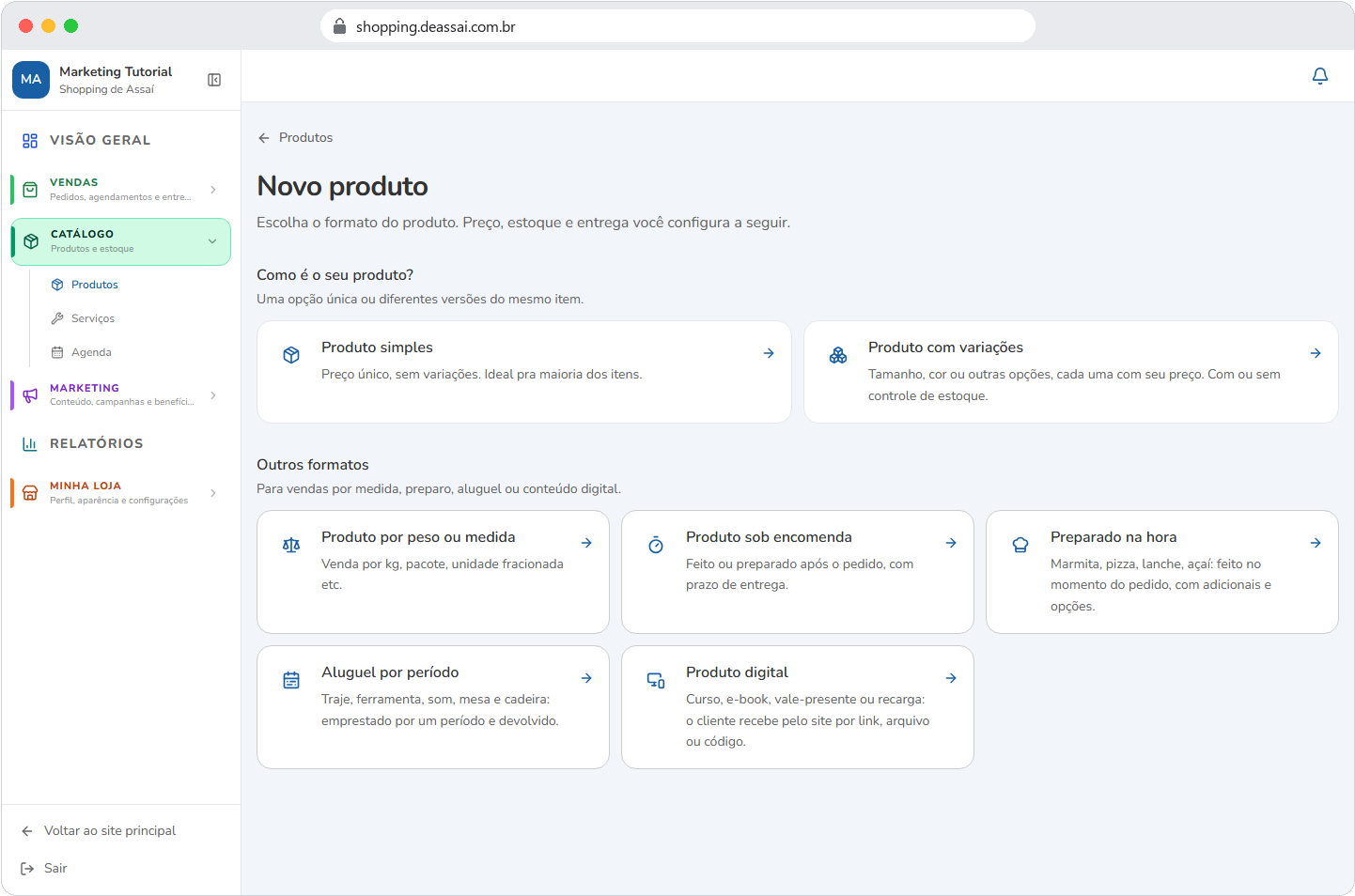Click the Minha Loja storefront icon
Viewport: 1355px width, 896px height.
30,493
